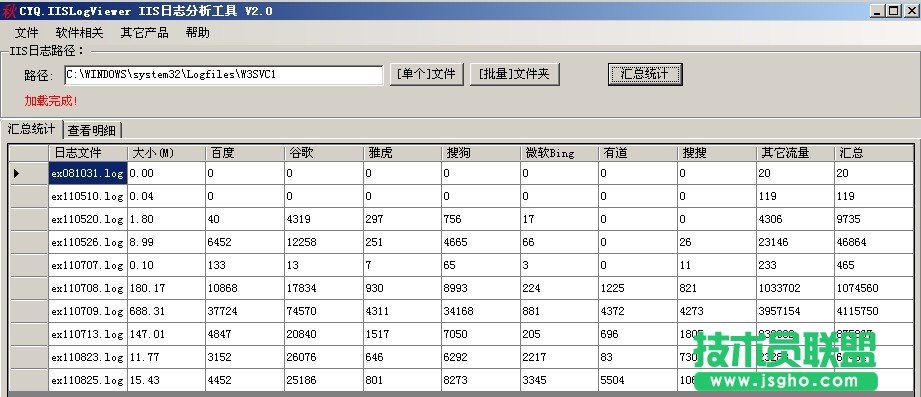Click the 微软Bing column header

pos(559,153)
